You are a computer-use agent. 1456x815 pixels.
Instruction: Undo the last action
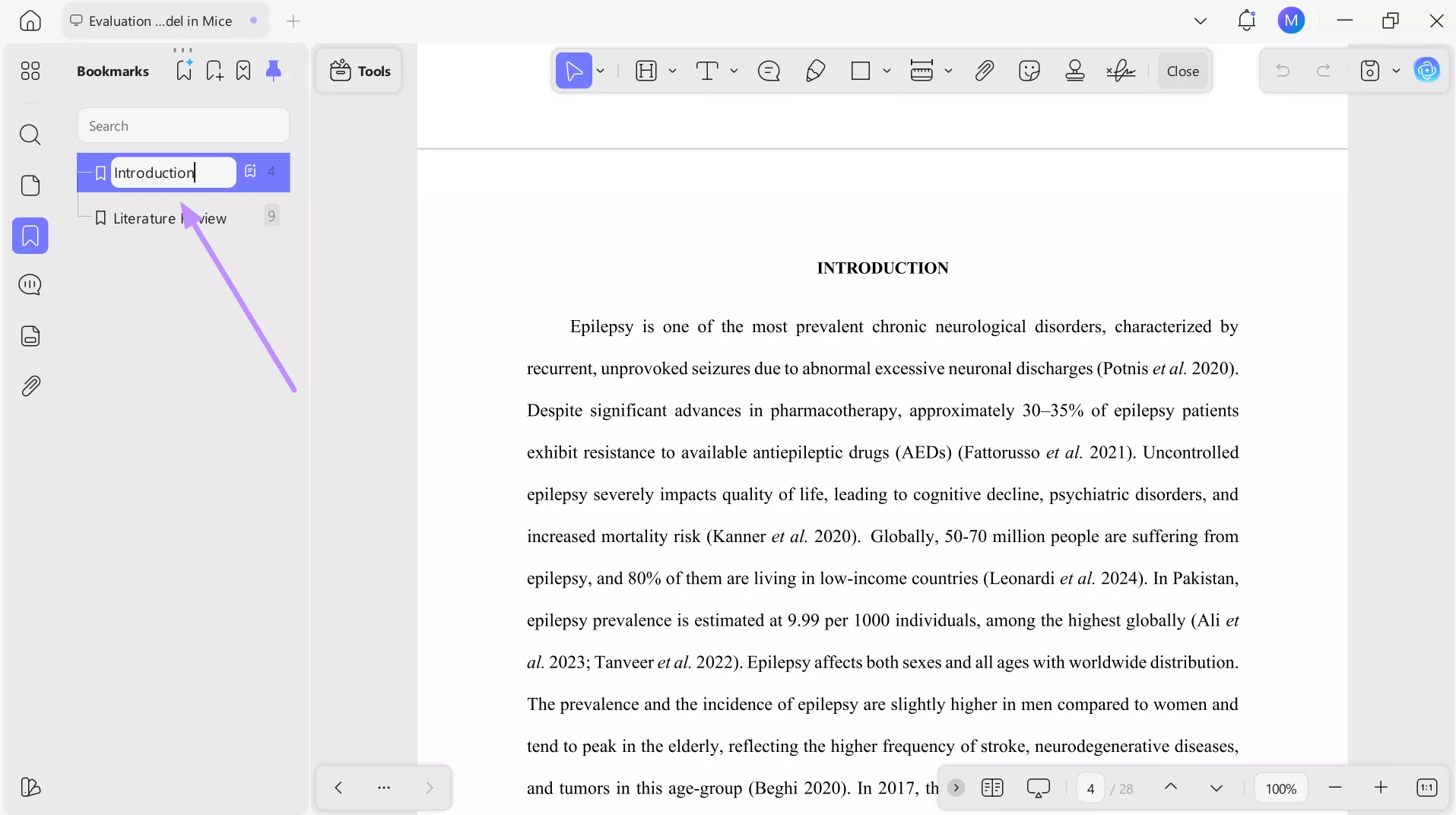(x=1283, y=71)
